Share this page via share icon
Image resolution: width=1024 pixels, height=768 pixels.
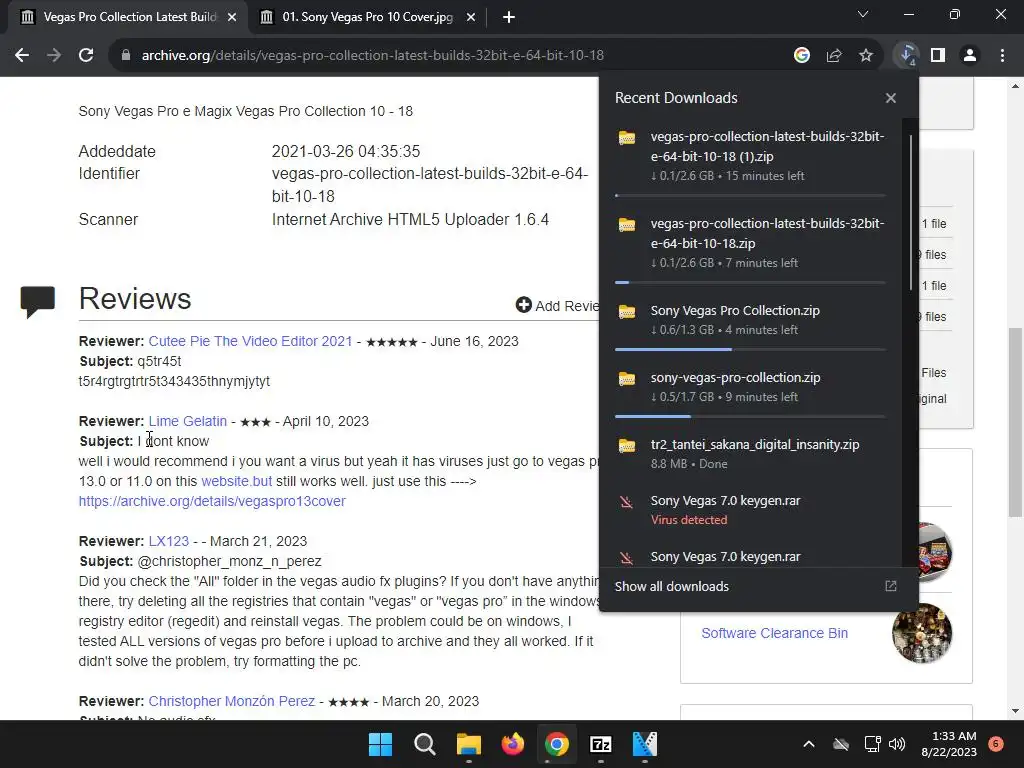coord(833,56)
